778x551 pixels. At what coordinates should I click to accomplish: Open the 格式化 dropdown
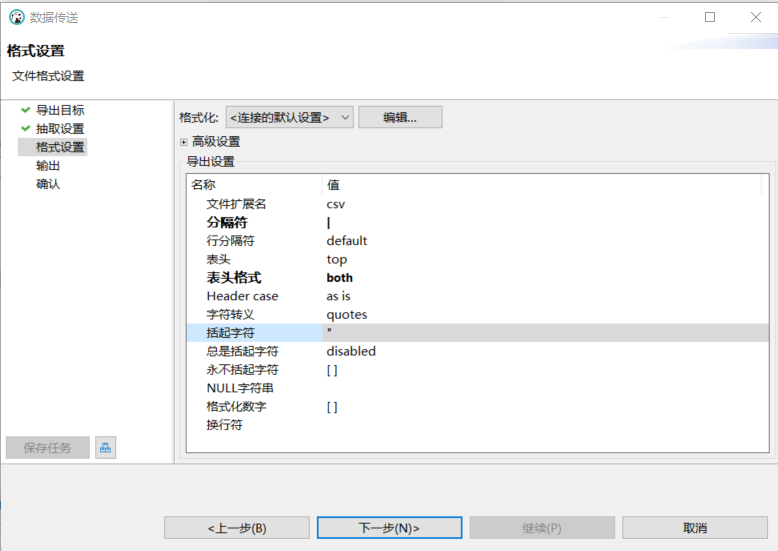[289, 117]
